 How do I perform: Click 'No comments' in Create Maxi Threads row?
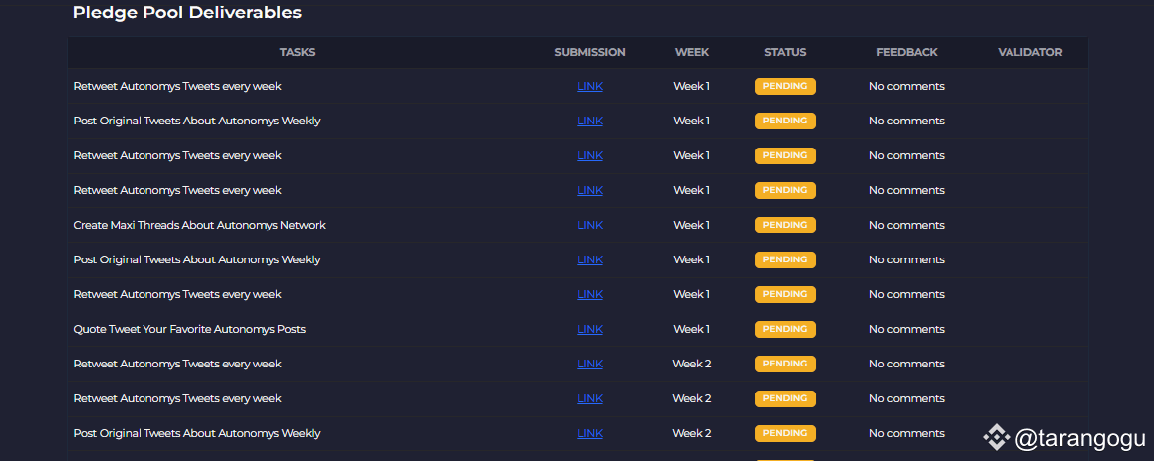(907, 225)
